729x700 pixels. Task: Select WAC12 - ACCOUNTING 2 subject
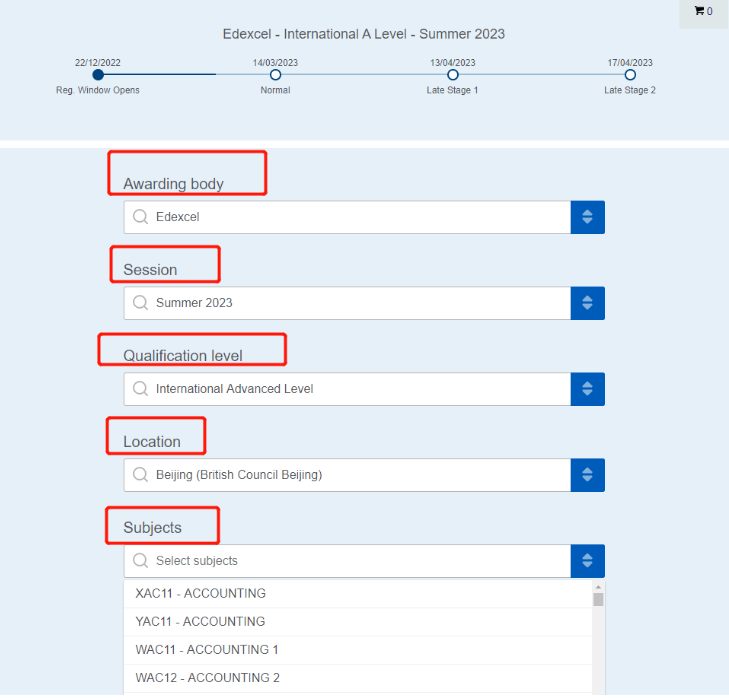(358, 678)
